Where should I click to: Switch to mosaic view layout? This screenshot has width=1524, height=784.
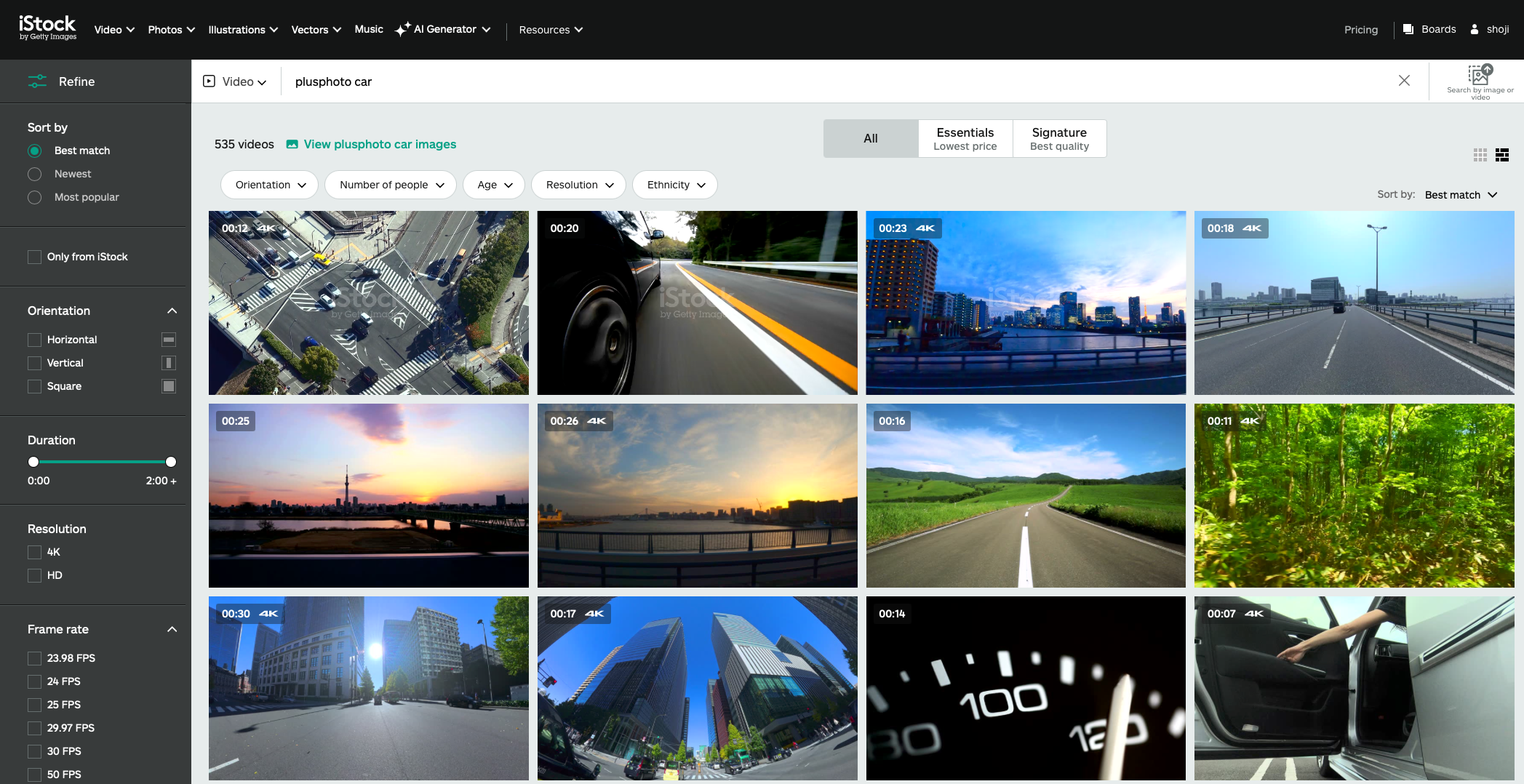[x=1502, y=155]
